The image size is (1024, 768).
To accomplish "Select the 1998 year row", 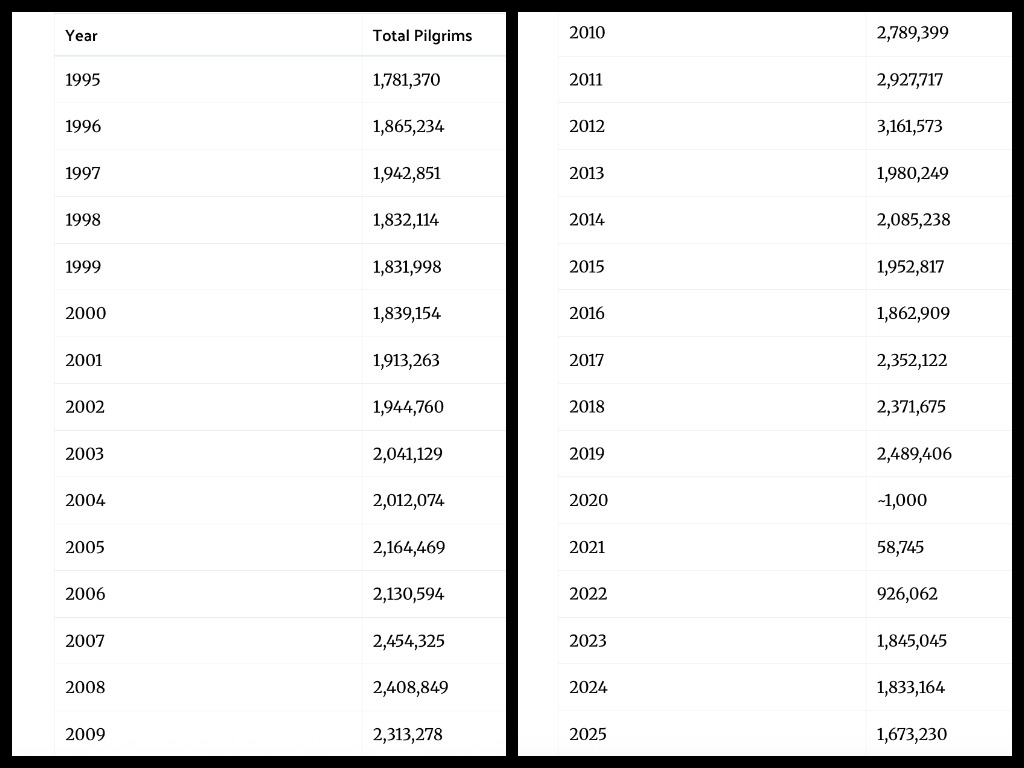I will [83, 220].
